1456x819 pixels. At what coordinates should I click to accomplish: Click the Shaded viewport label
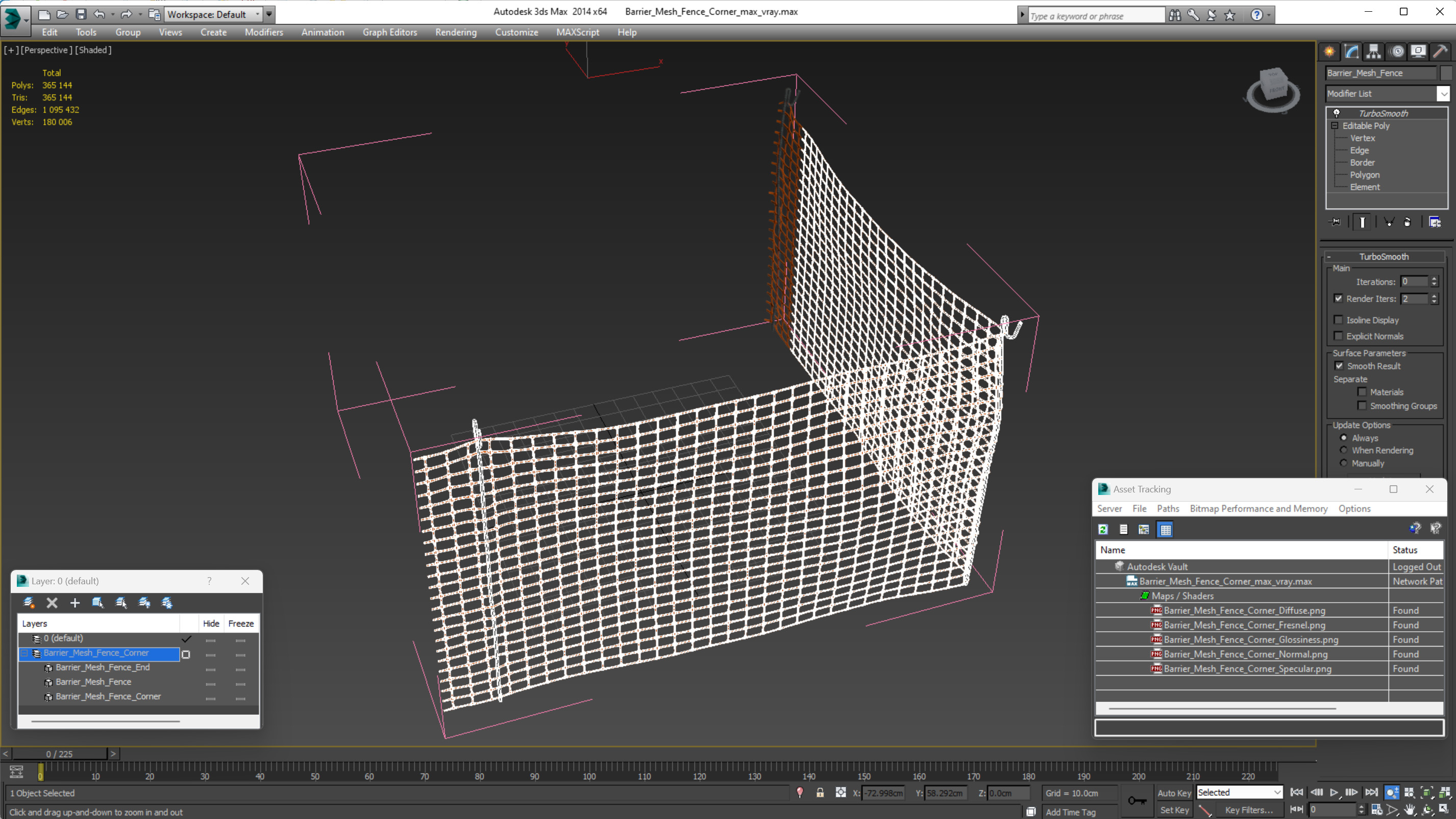click(x=93, y=49)
